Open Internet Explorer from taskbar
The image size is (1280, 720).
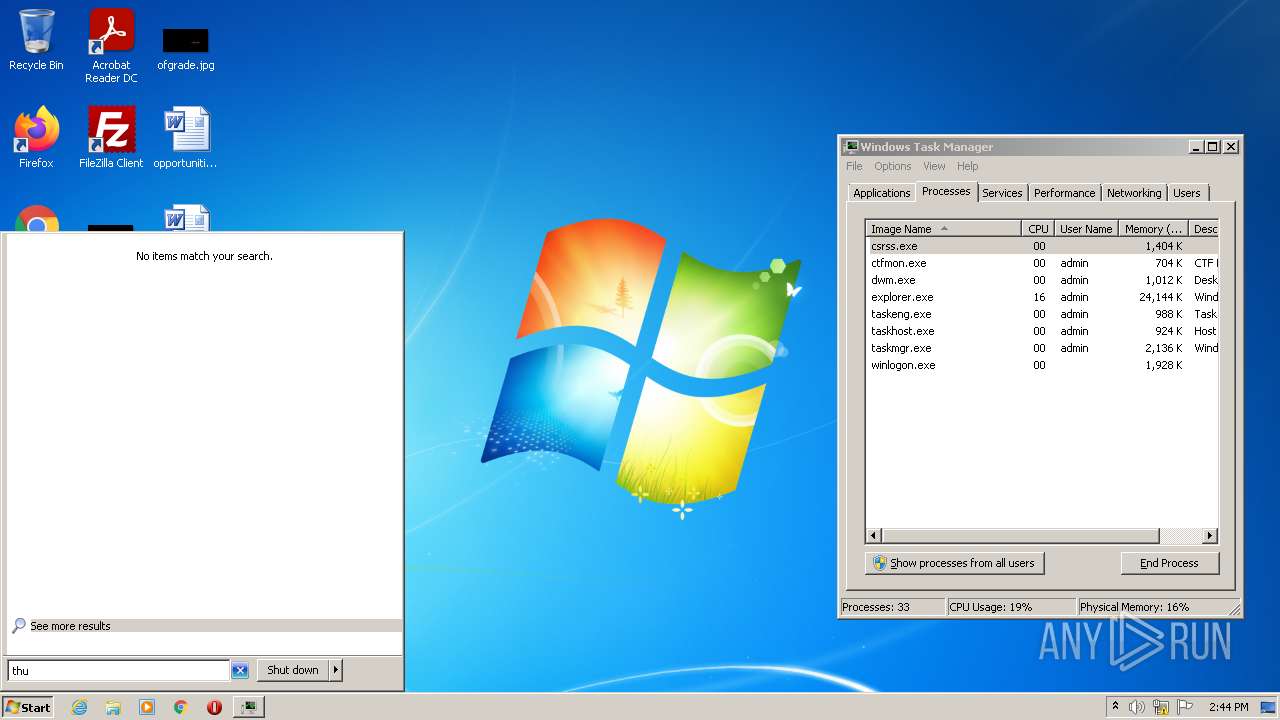coord(79,707)
